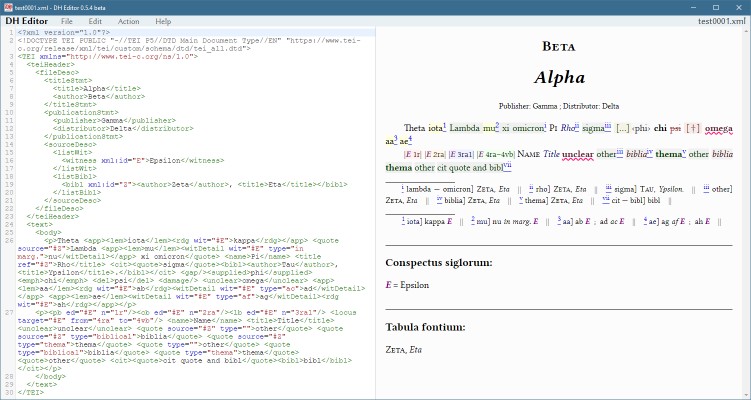This screenshot has width=751, height=400.
Task: Open the Edit menu
Action: tap(95, 21)
